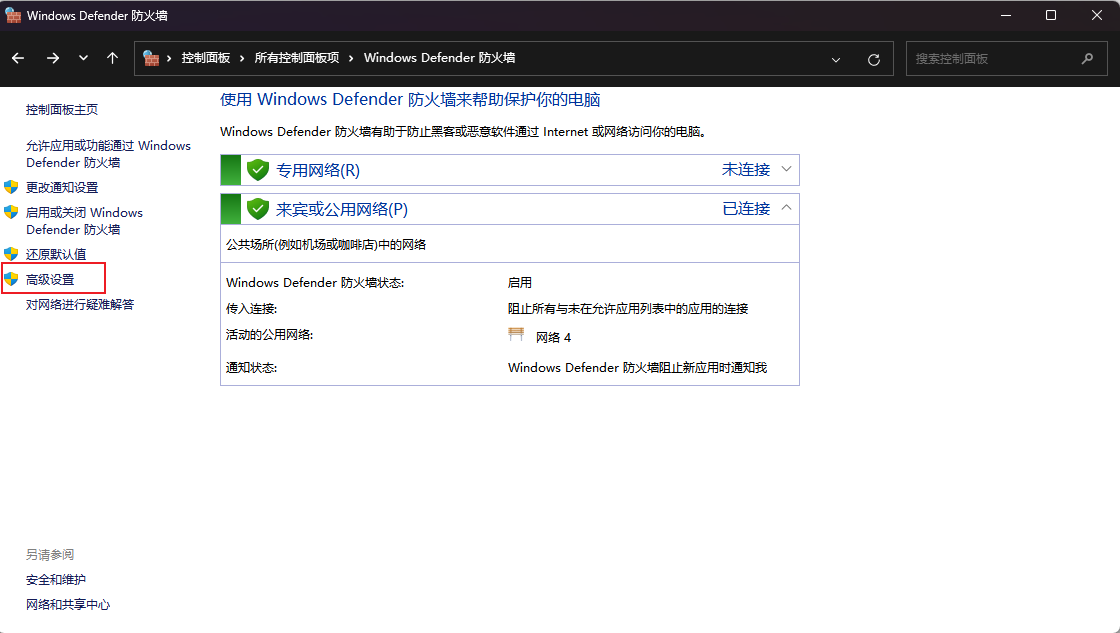Click the shield icon beside 更改通知设置

click(11, 187)
